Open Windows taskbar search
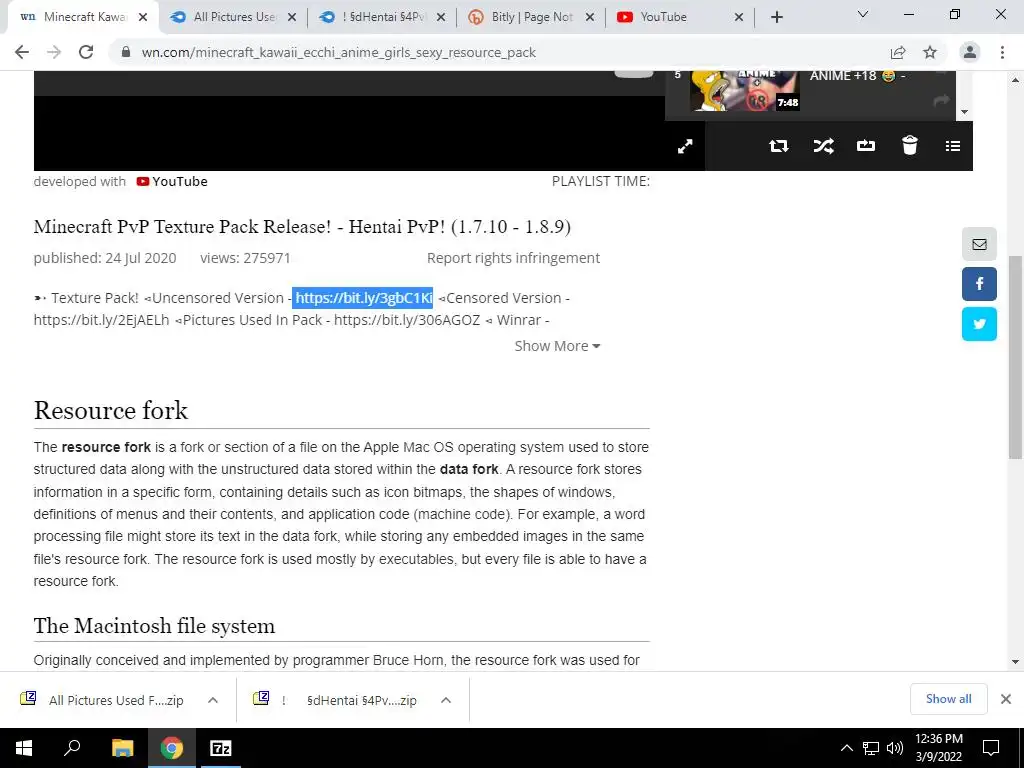 coord(72,748)
